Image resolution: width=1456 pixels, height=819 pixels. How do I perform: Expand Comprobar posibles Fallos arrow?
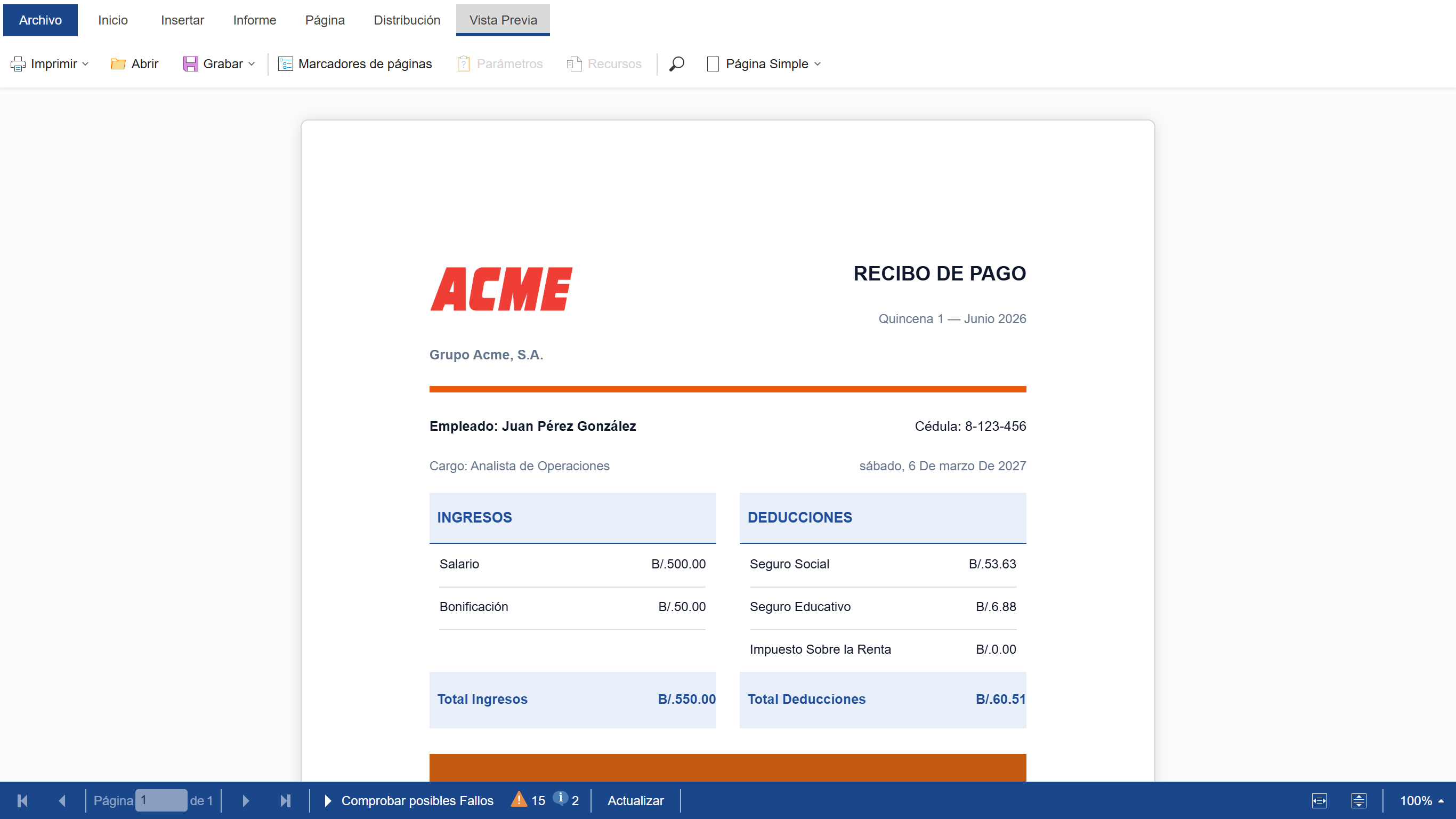coord(328,800)
